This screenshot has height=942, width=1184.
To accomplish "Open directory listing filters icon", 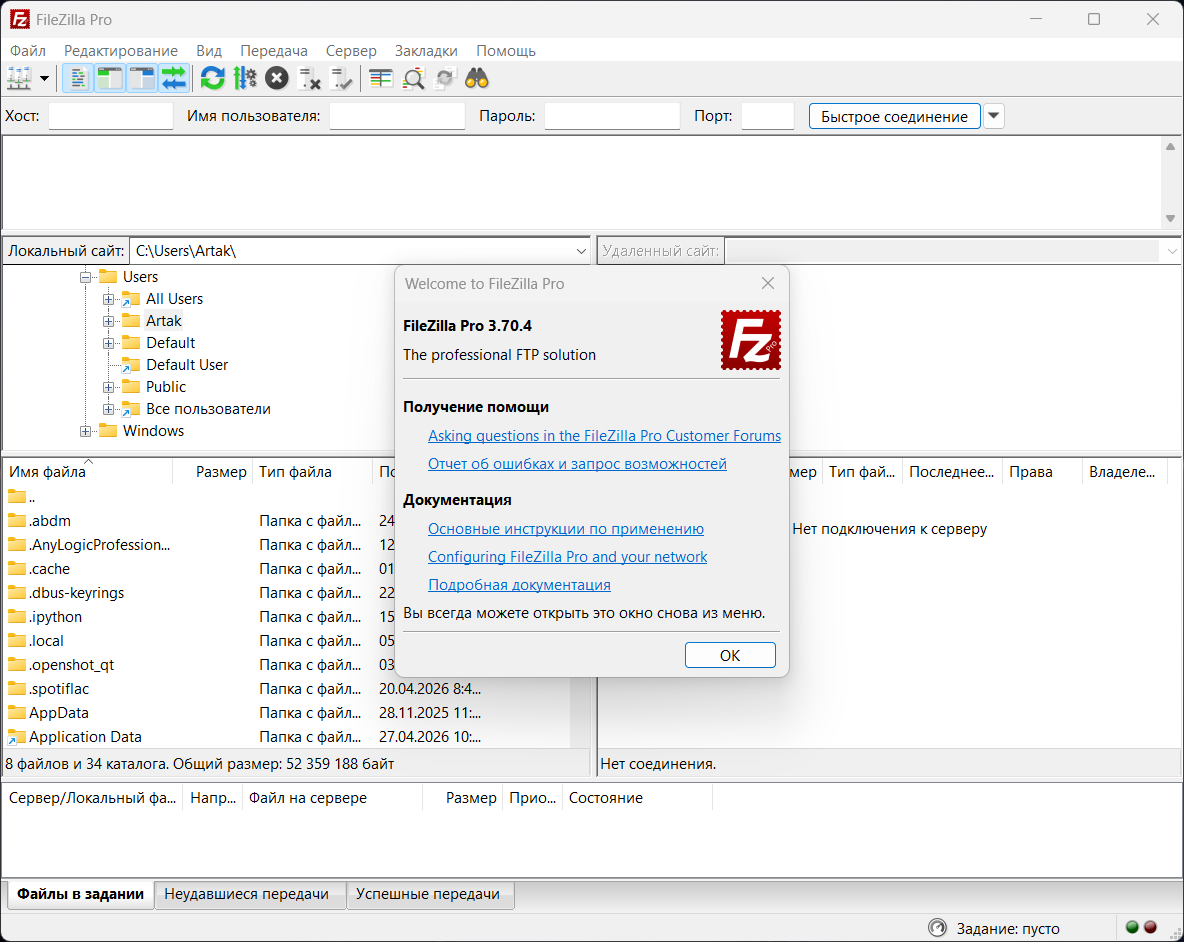I will (381, 78).
